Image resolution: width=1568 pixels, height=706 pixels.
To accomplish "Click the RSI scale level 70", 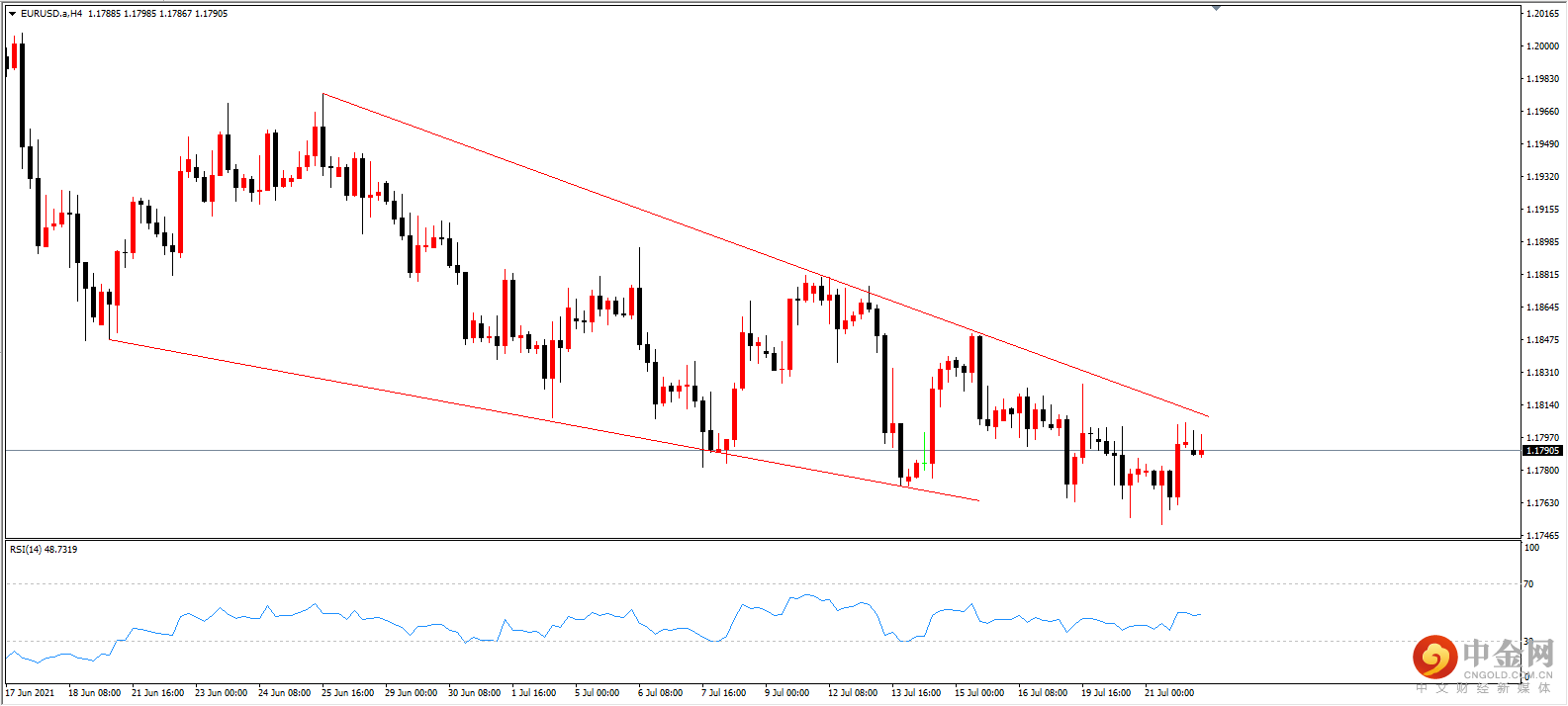I will 1528,584.
